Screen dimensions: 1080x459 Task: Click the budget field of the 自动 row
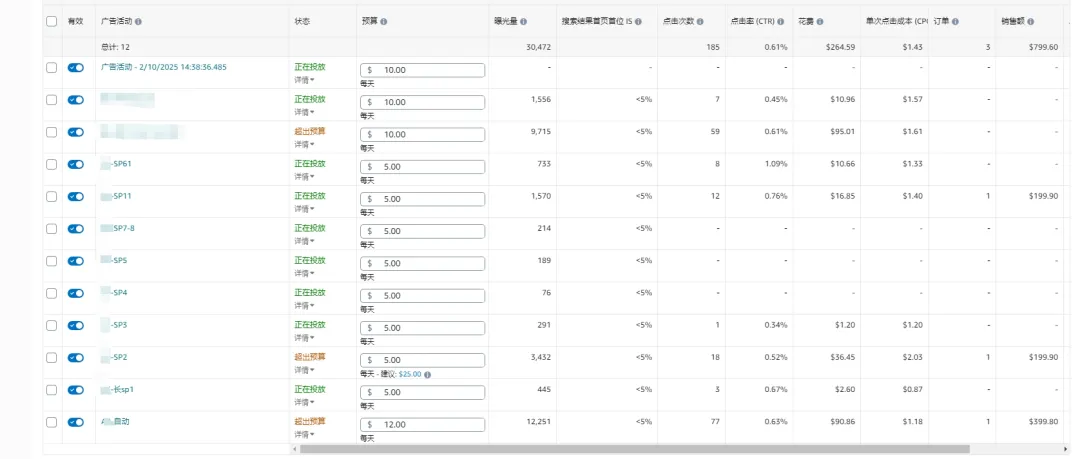422,425
